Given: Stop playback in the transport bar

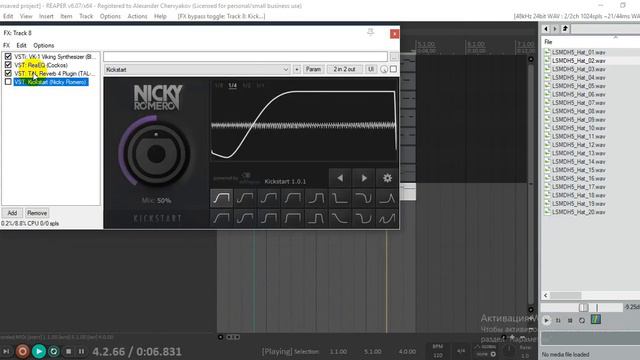Looking at the screenshot, I should click(69, 351).
